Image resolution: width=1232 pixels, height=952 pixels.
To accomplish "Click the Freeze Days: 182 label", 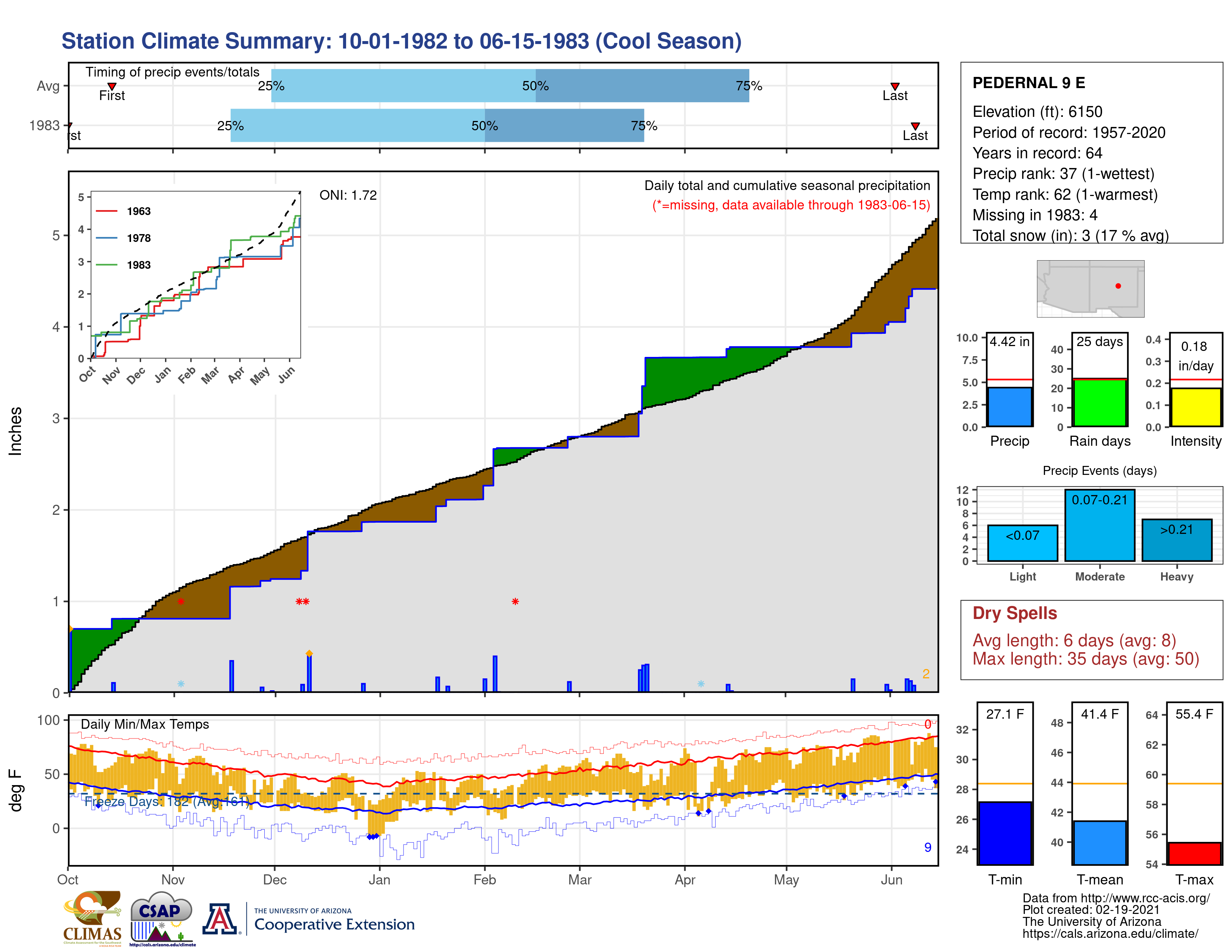I will tap(167, 802).
